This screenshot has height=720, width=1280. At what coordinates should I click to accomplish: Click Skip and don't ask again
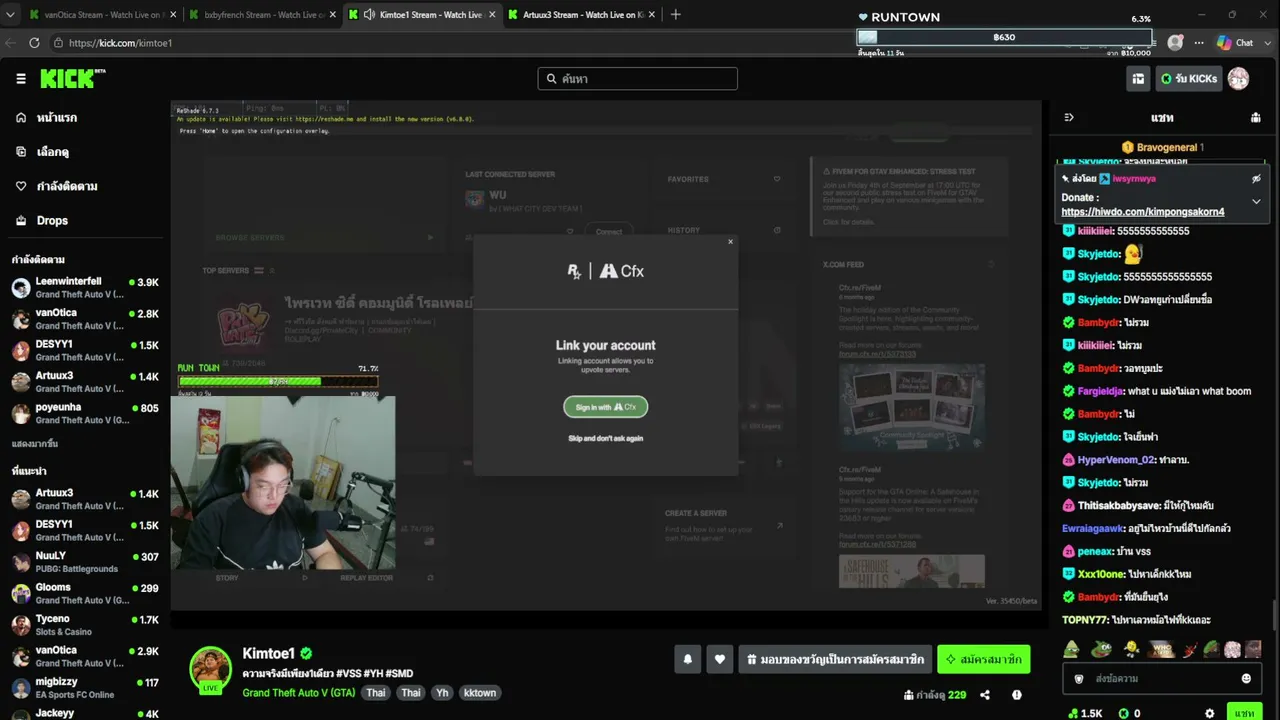606,438
